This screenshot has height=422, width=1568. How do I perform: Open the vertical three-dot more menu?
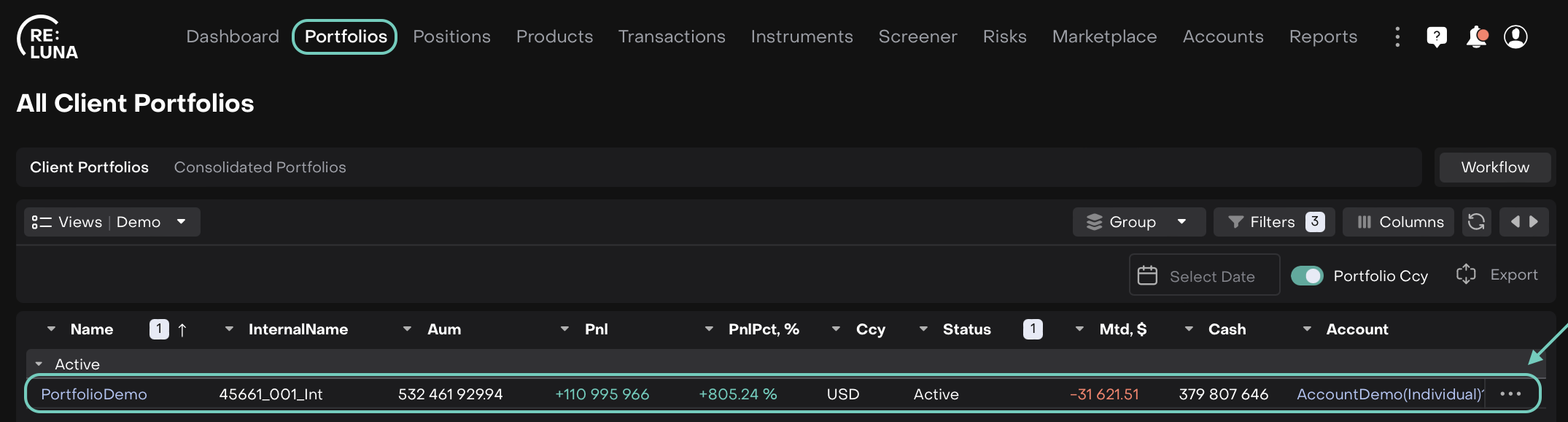click(x=1397, y=37)
